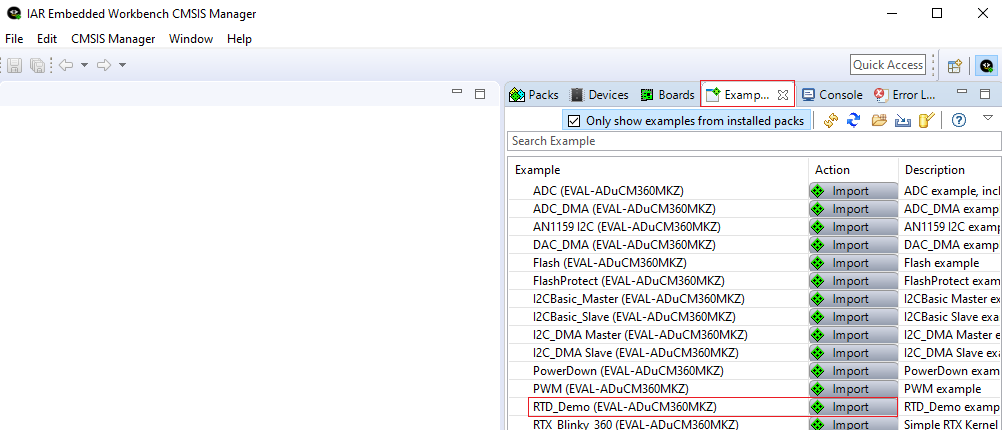The height and width of the screenshot is (430, 1002).
Task: Open the Examples view menu triangle
Action: click(988, 118)
